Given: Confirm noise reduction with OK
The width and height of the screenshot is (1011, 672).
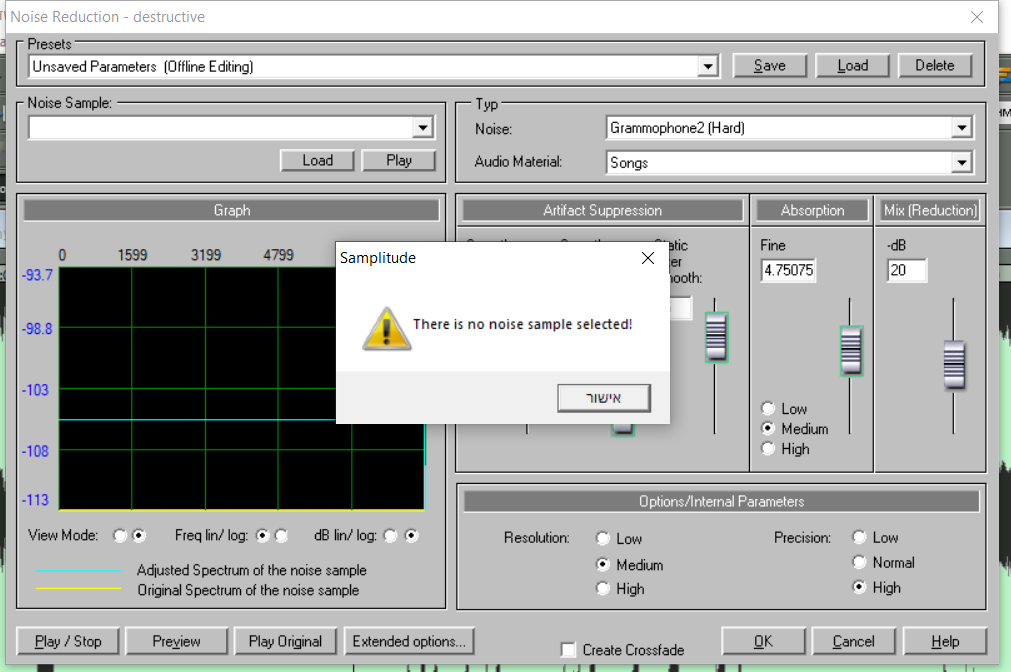Looking at the screenshot, I should (763, 642).
